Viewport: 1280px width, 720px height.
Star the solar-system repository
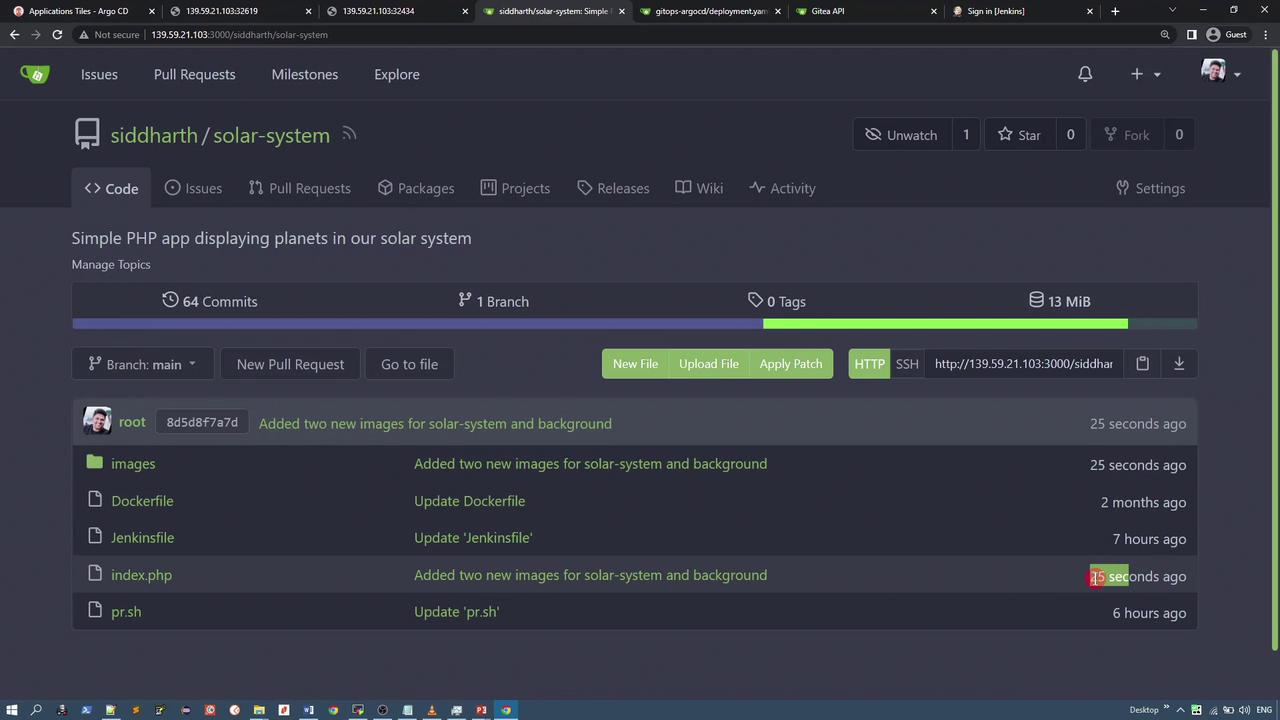[1018, 135]
